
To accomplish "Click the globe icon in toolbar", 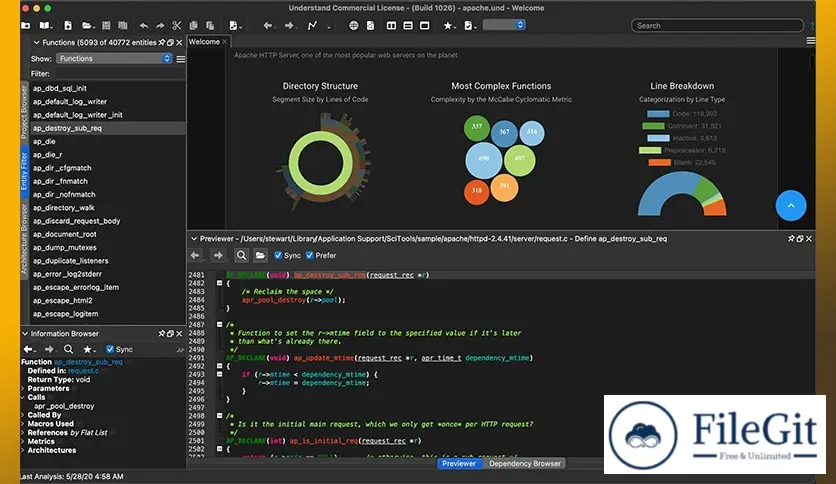I will [x=353, y=26].
